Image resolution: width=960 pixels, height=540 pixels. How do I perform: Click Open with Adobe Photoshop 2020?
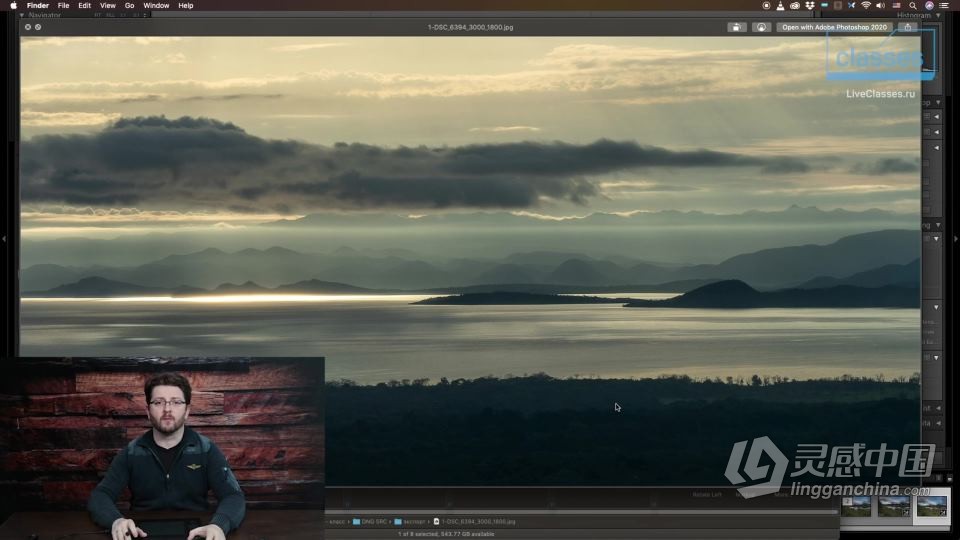(836, 27)
